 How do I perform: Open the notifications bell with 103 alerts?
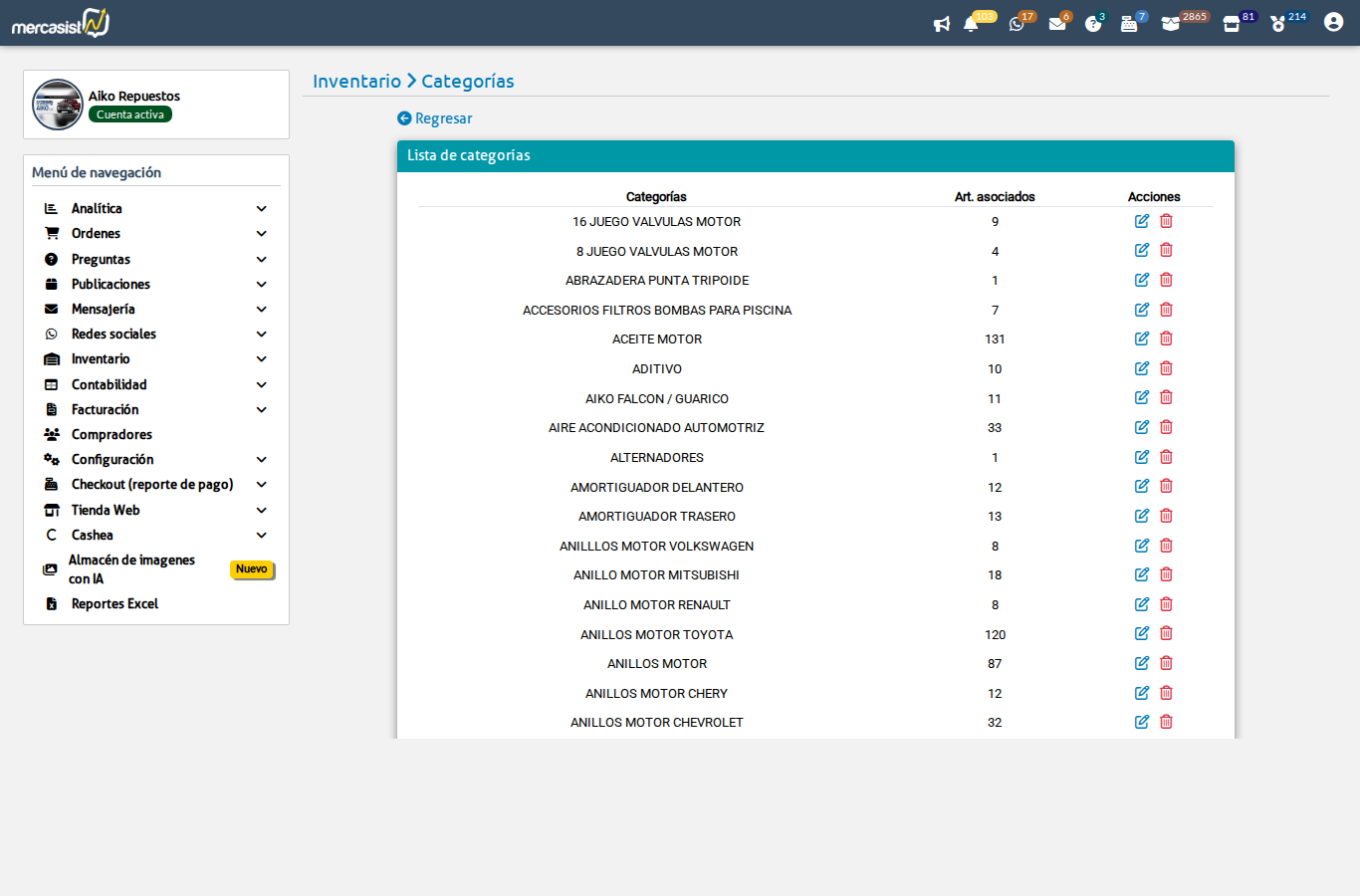click(x=973, y=22)
